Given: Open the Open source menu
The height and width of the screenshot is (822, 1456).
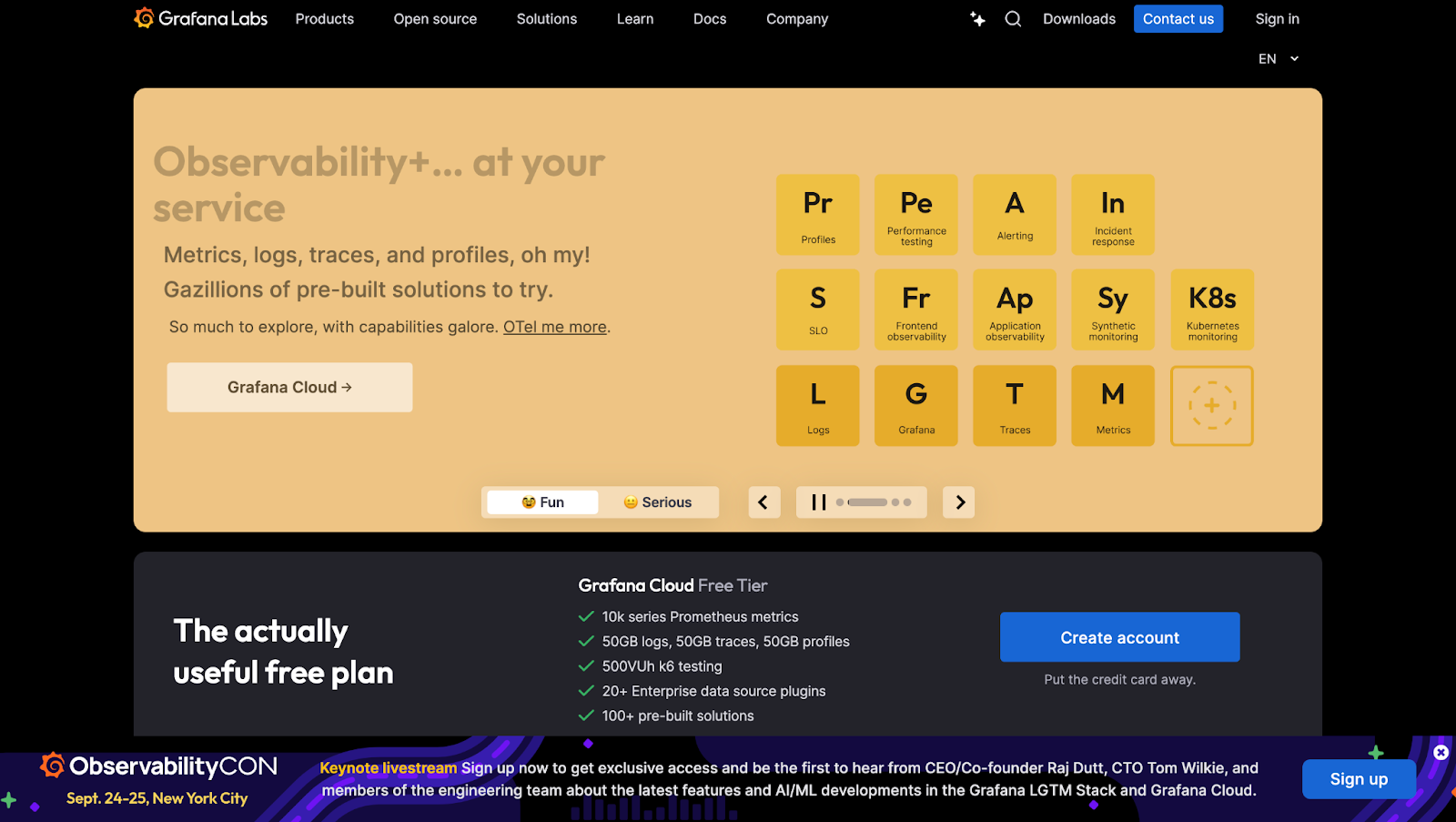Looking at the screenshot, I should tap(435, 19).
